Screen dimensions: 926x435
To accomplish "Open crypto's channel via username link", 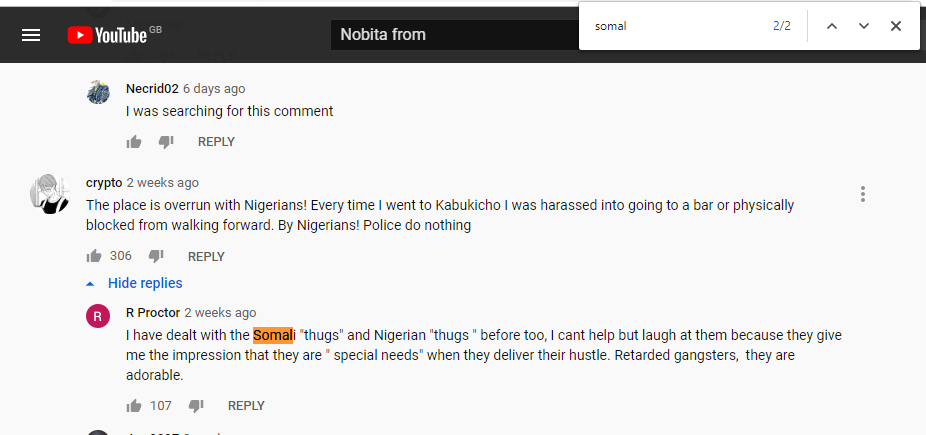I will pos(104,183).
